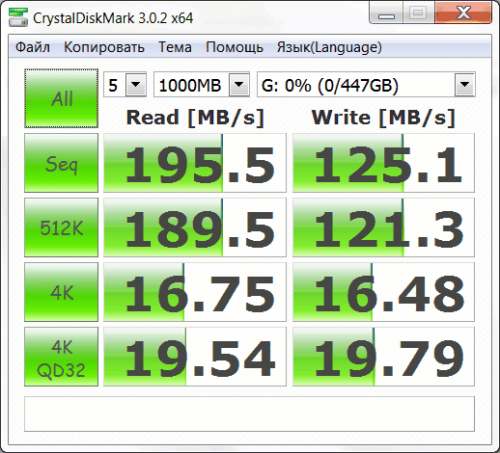500x453 pixels.
Task: Click the 512K write result 121.3
Action: 383,228
